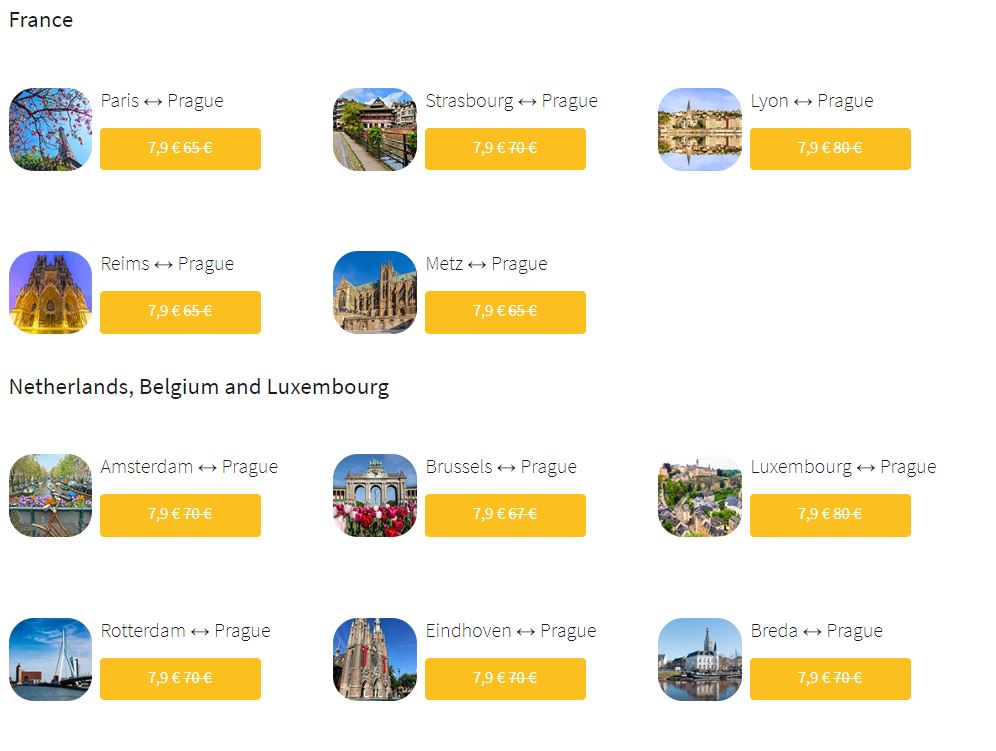Image resolution: width=996 pixels, height=751 pixels.
Task: Click the Strasbourg canal house image
Action: pos(375,130)
